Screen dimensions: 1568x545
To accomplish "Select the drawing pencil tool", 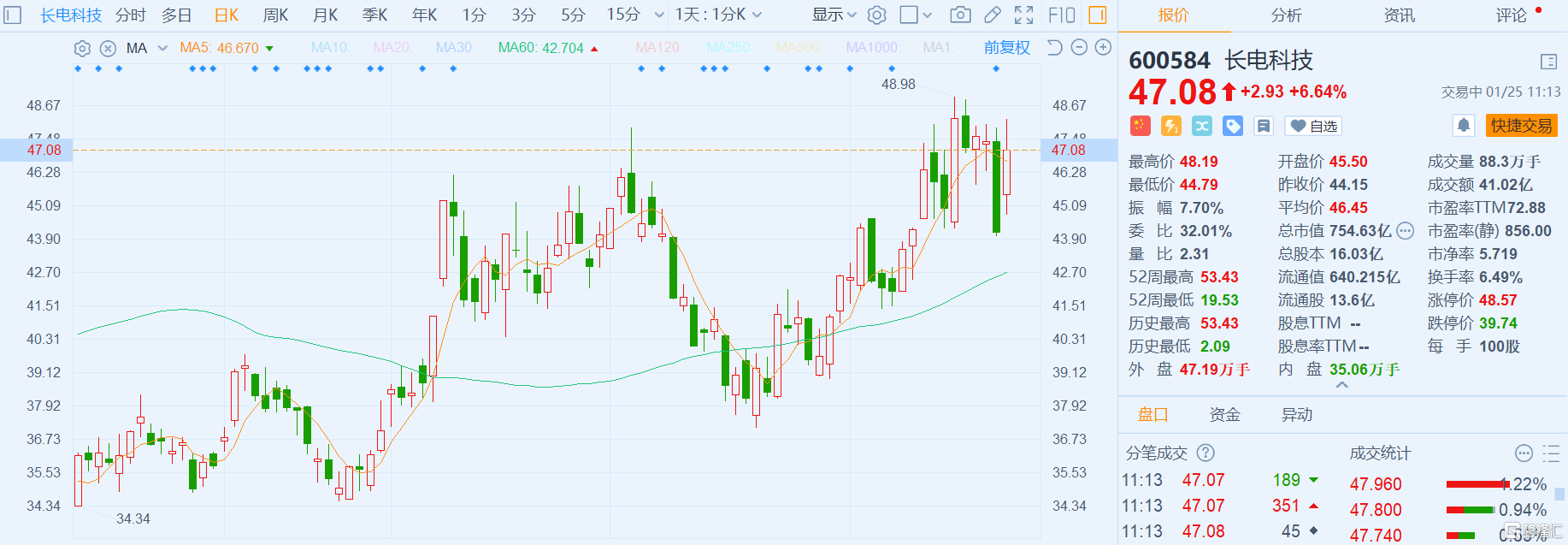I will pyautogui.click(x=992, y=15).
